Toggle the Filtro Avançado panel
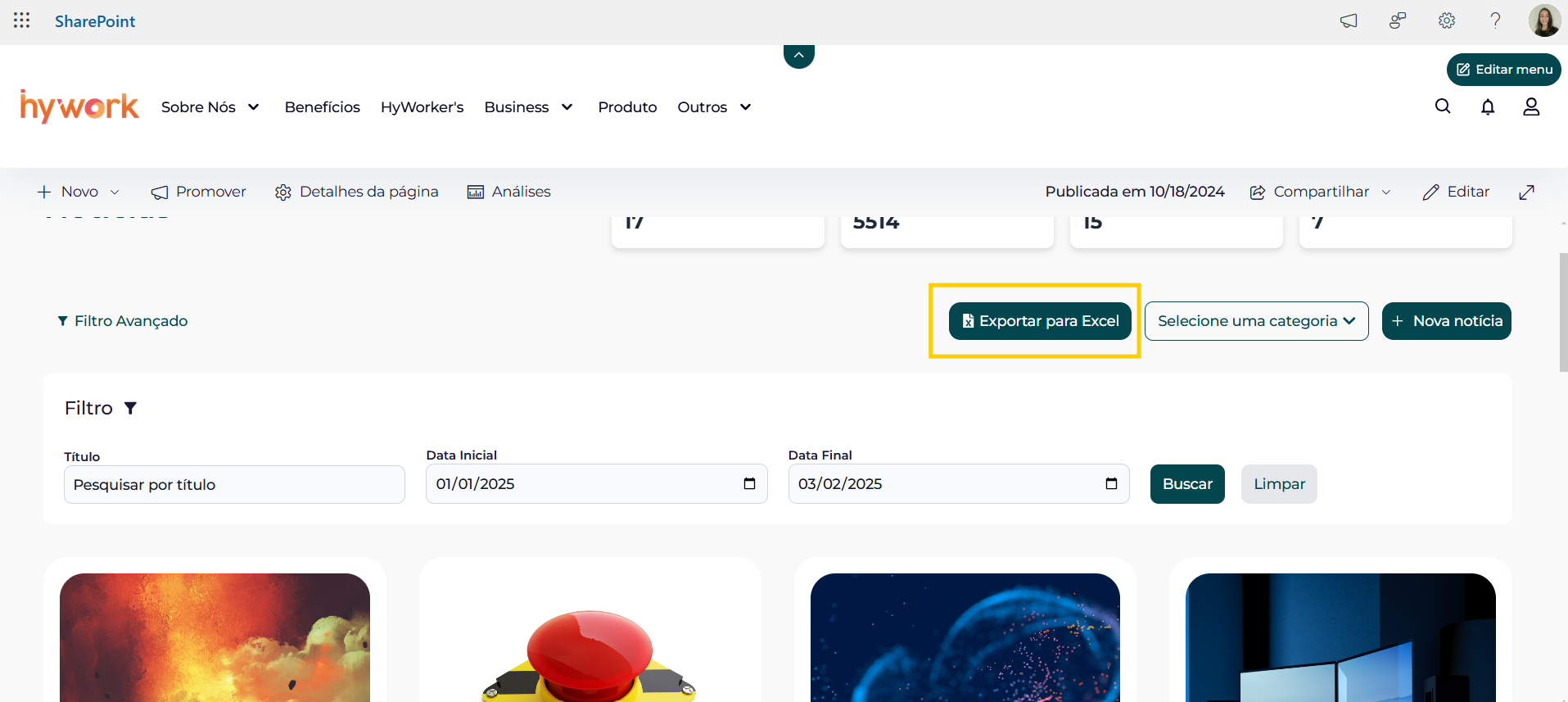1568x702 pixels. pos(123,321)
